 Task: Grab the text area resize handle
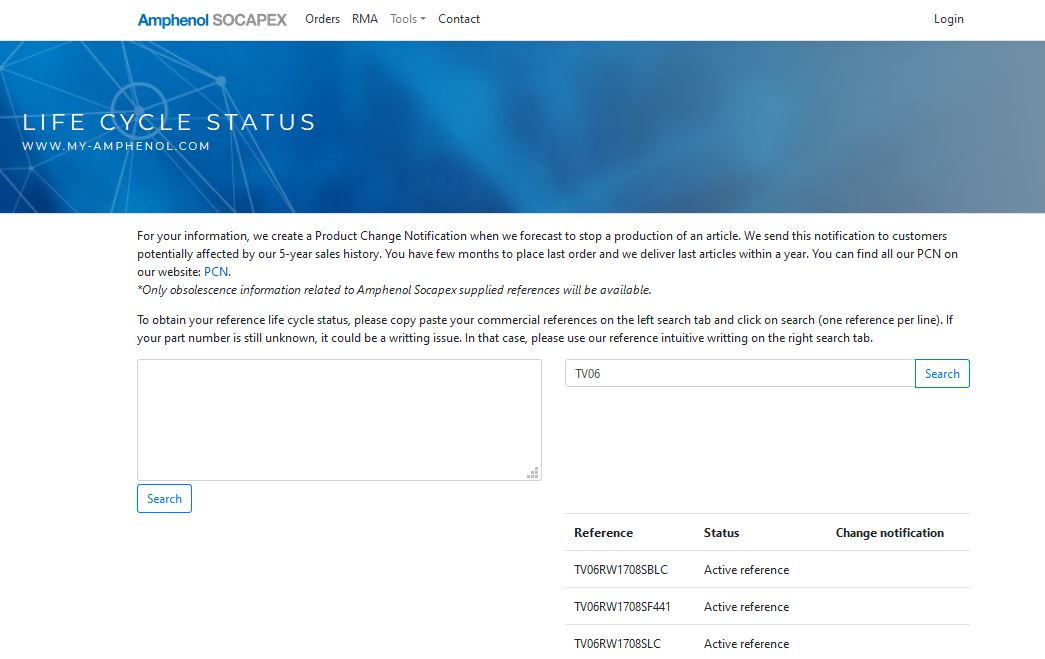pos(533,473)
